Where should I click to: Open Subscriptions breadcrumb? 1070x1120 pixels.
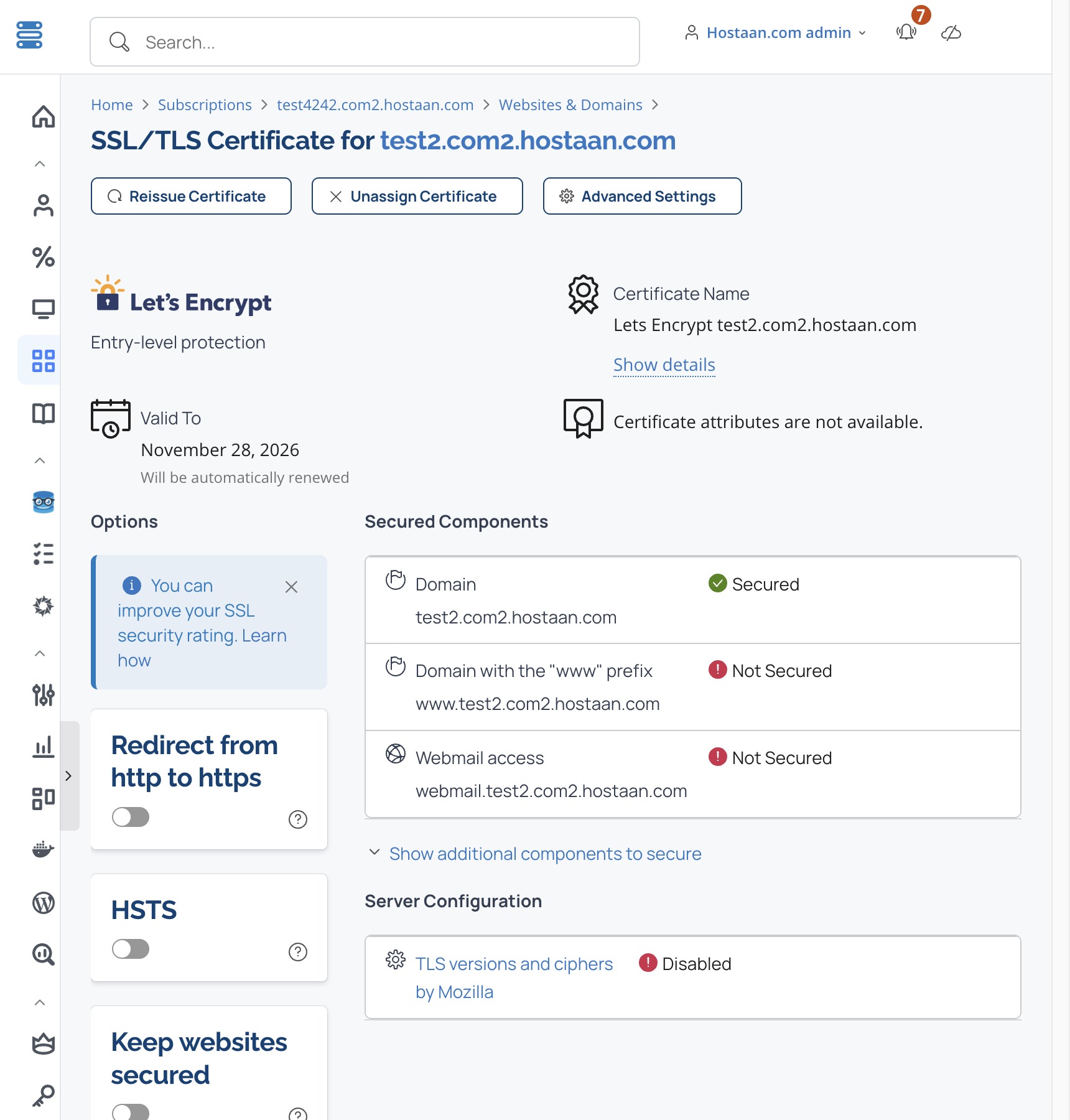pyautogui.click(x=205, y=105)
